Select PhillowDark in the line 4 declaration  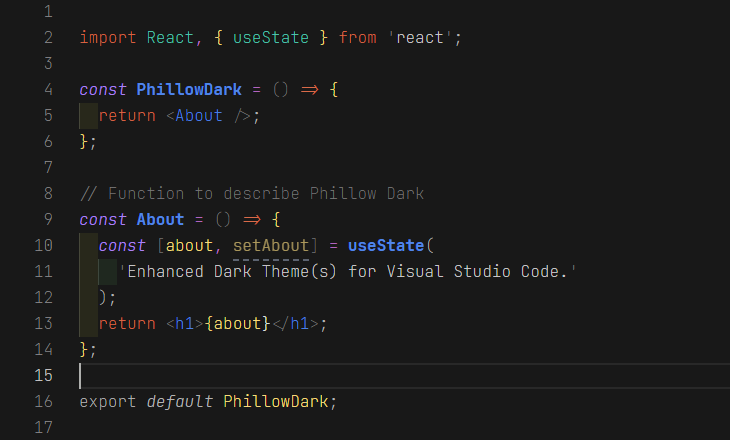[189, 90]
